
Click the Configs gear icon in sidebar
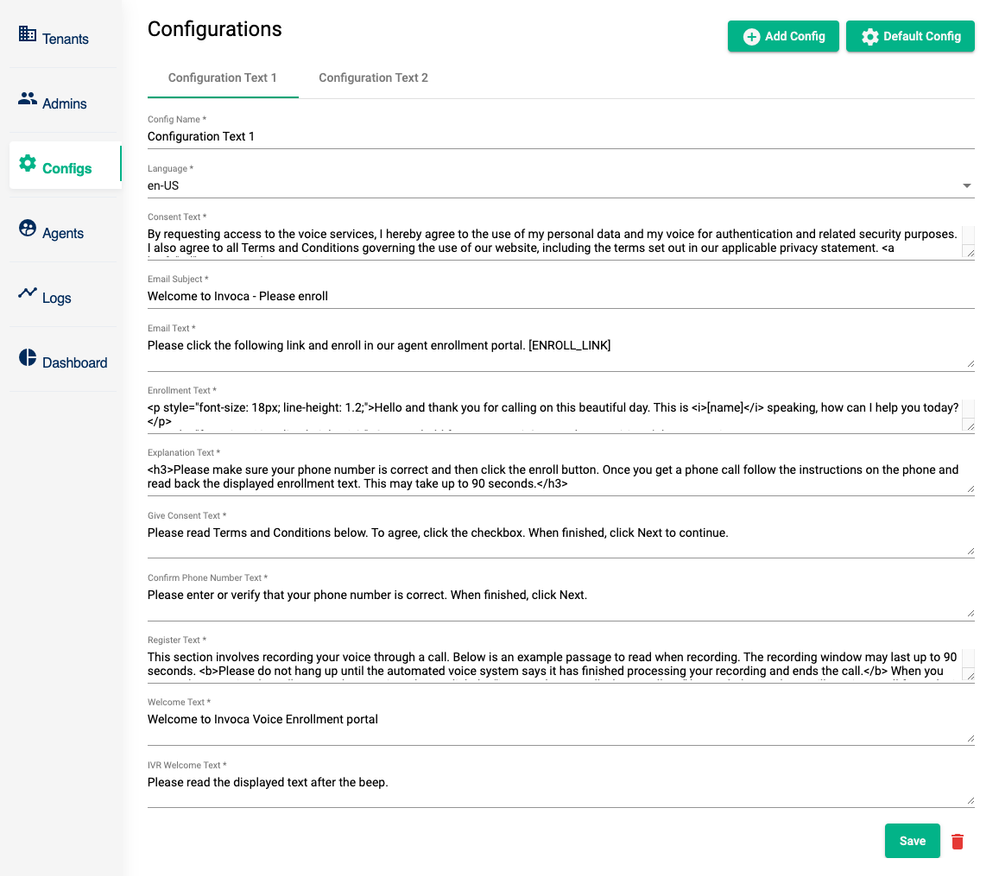[27, 163]
